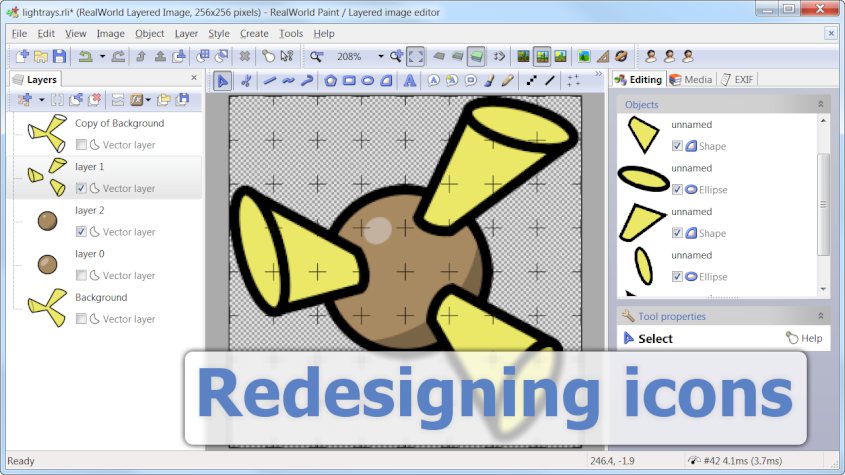Select the layer 2 brown ball thumbnail

coord(47,221)
